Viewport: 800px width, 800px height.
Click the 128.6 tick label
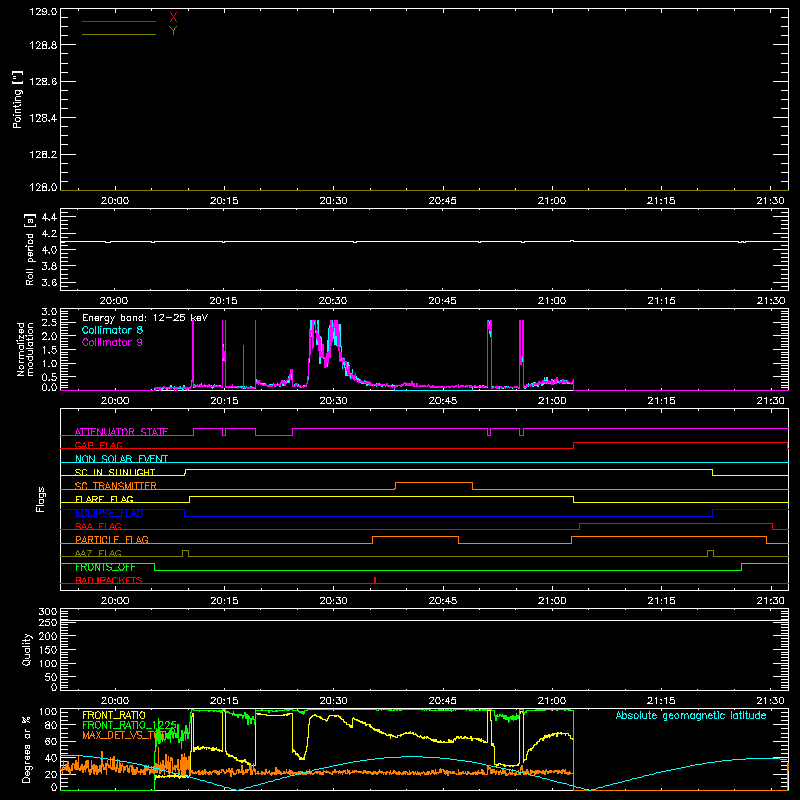(x=43, y=82)
